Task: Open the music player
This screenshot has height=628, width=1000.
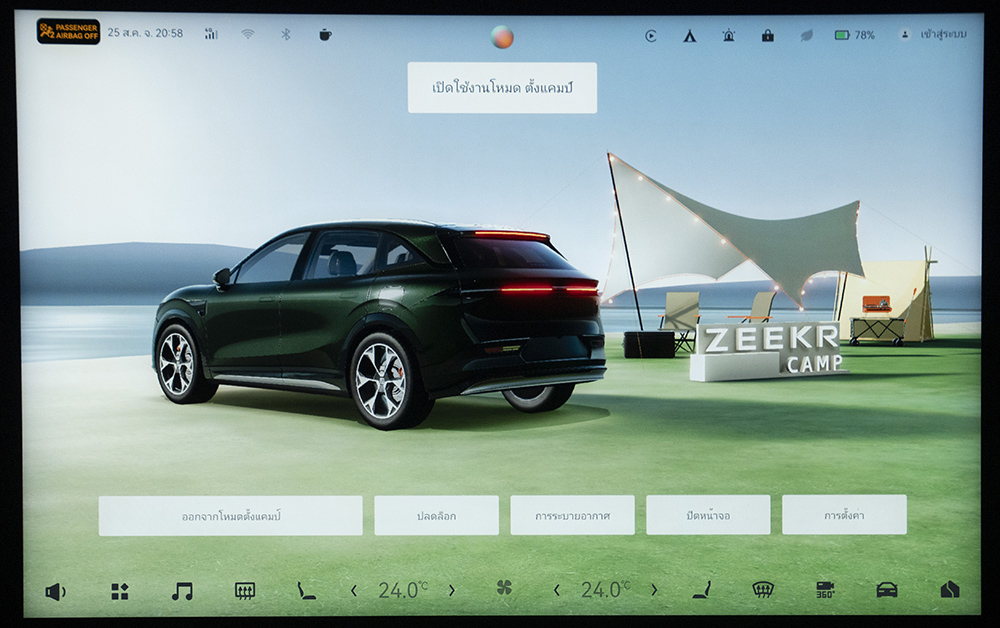Action: 182,591
